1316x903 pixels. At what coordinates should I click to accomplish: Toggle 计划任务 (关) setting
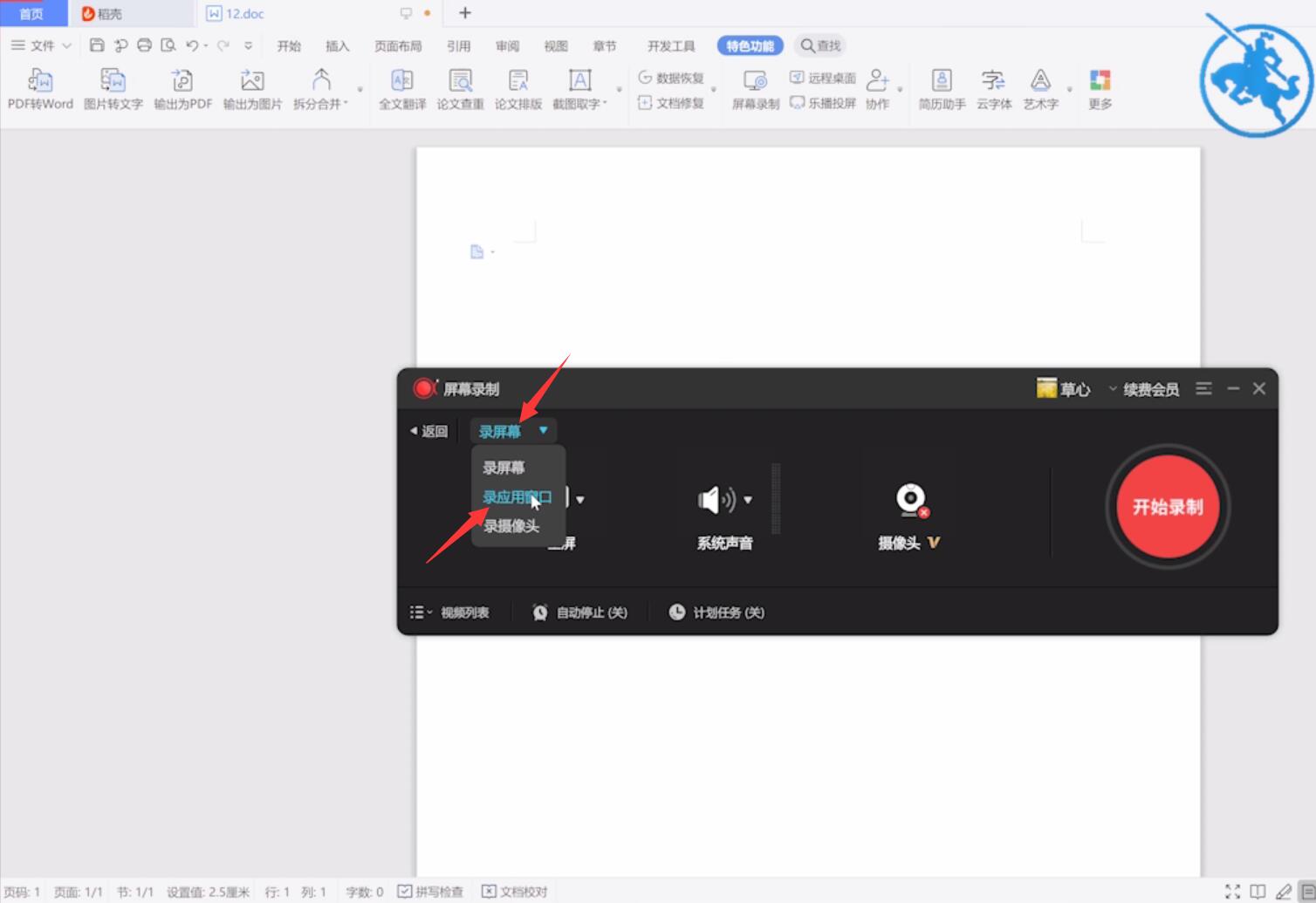point(716,612)
